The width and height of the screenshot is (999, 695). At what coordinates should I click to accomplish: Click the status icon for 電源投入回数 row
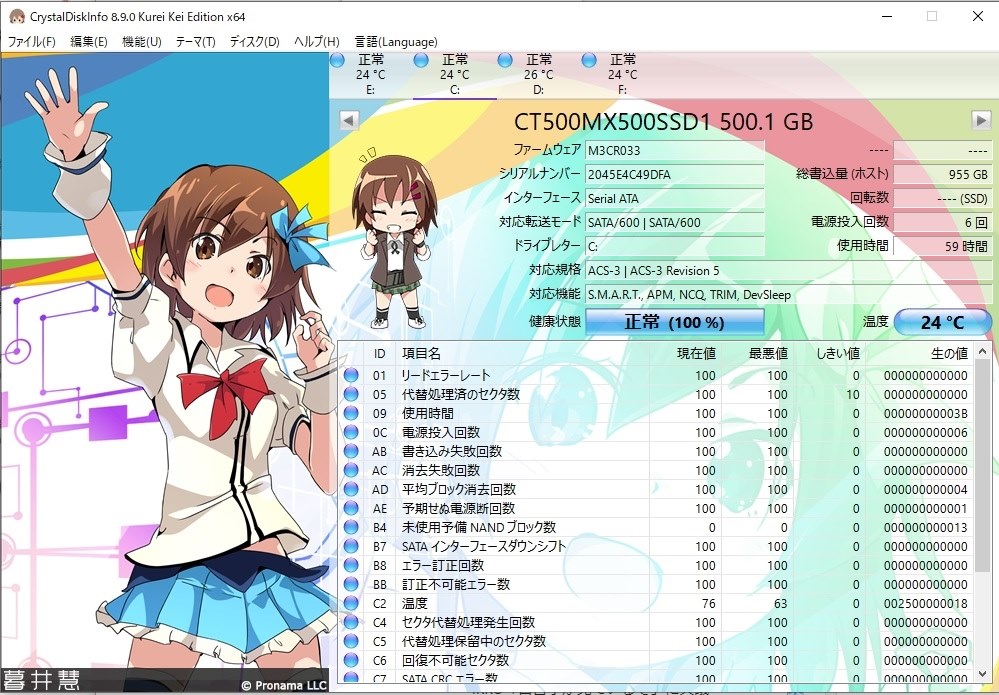(351, 433)
